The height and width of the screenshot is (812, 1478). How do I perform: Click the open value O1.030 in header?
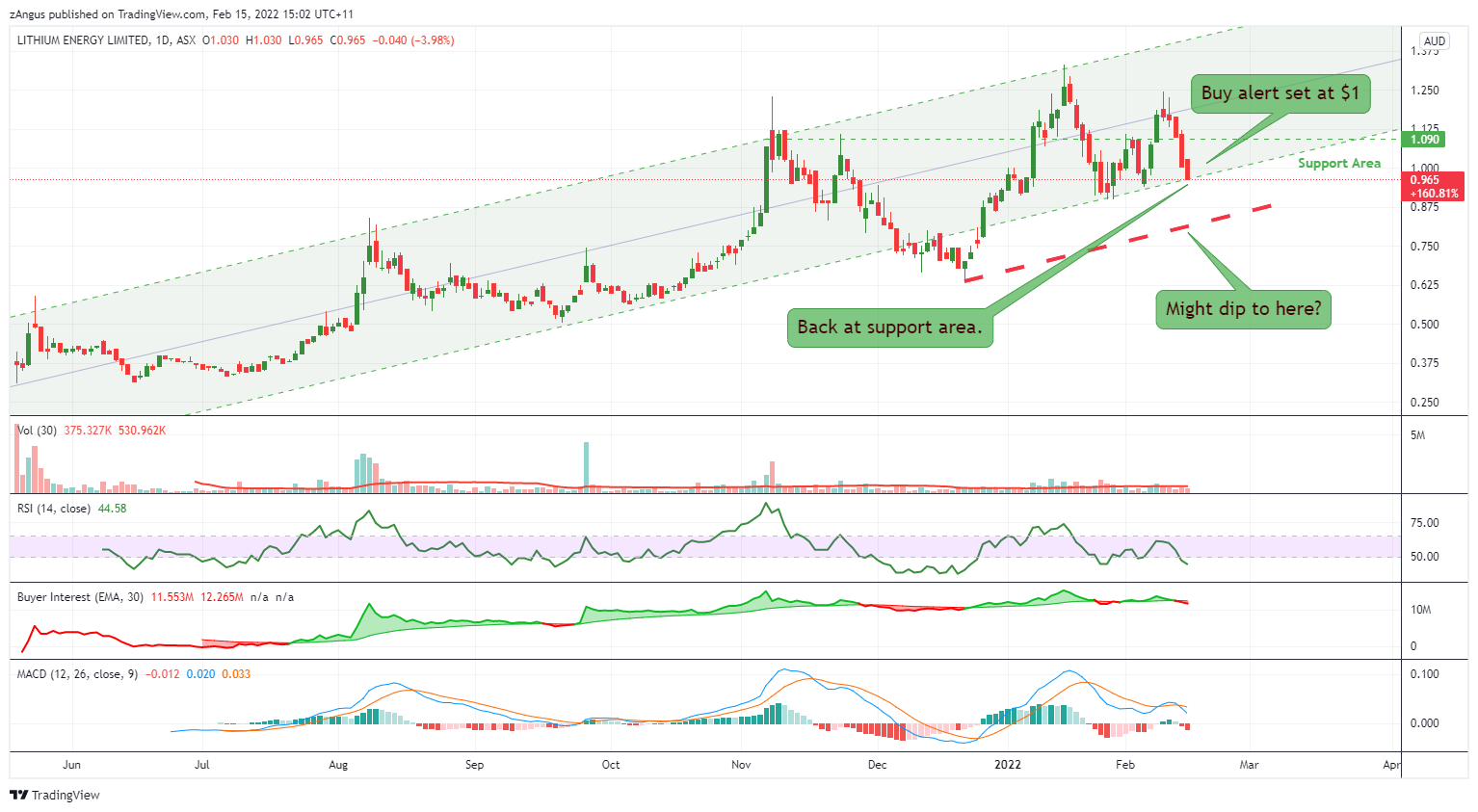[x=221, y=40]
